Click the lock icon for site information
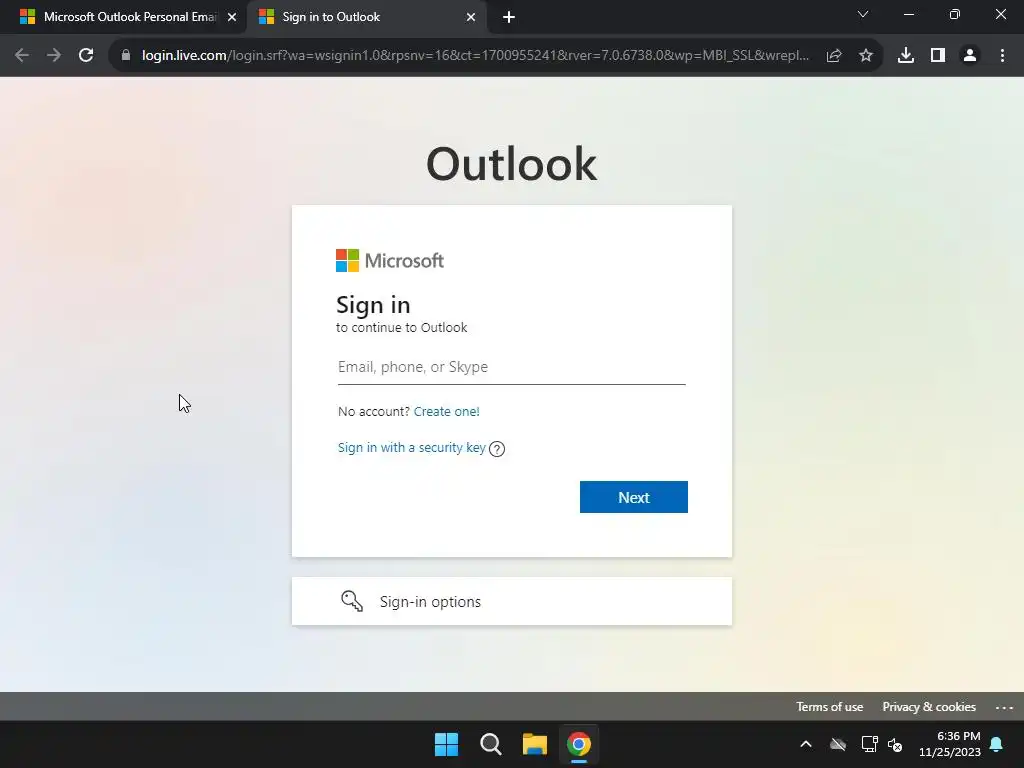 pyautogui.click(x=126, y=56)
